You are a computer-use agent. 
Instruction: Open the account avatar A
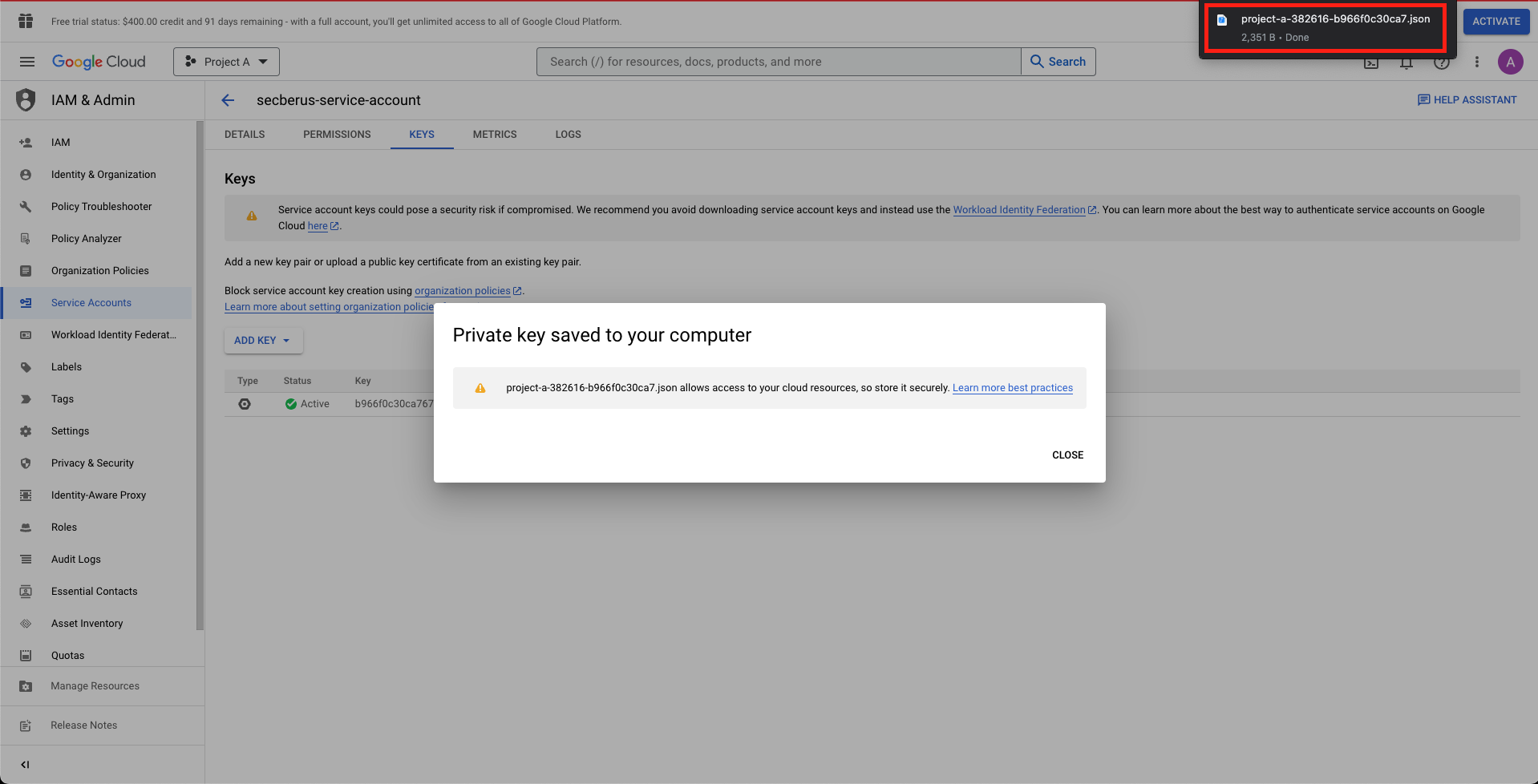pos(1511,62)
